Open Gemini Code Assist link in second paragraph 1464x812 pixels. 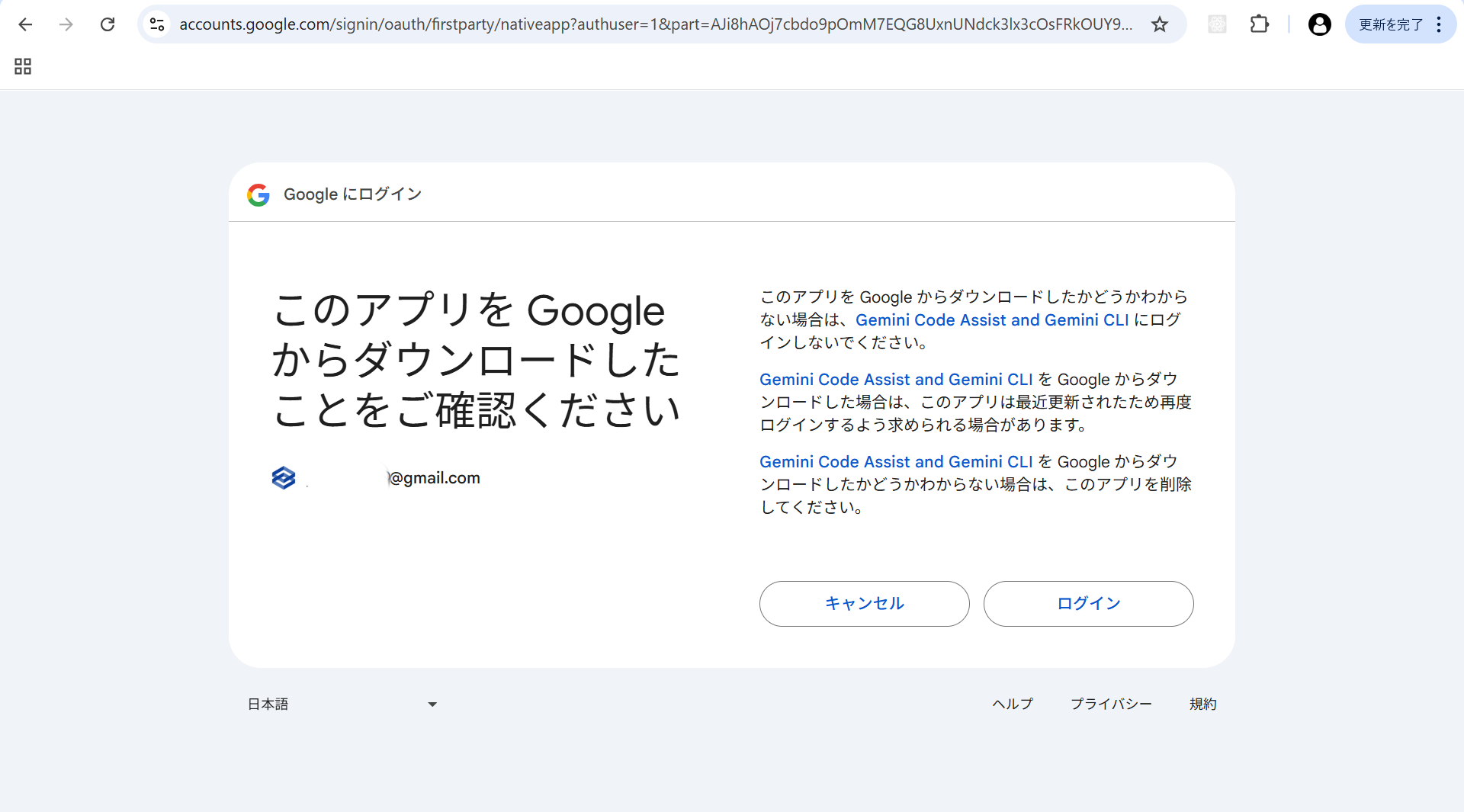896,380
